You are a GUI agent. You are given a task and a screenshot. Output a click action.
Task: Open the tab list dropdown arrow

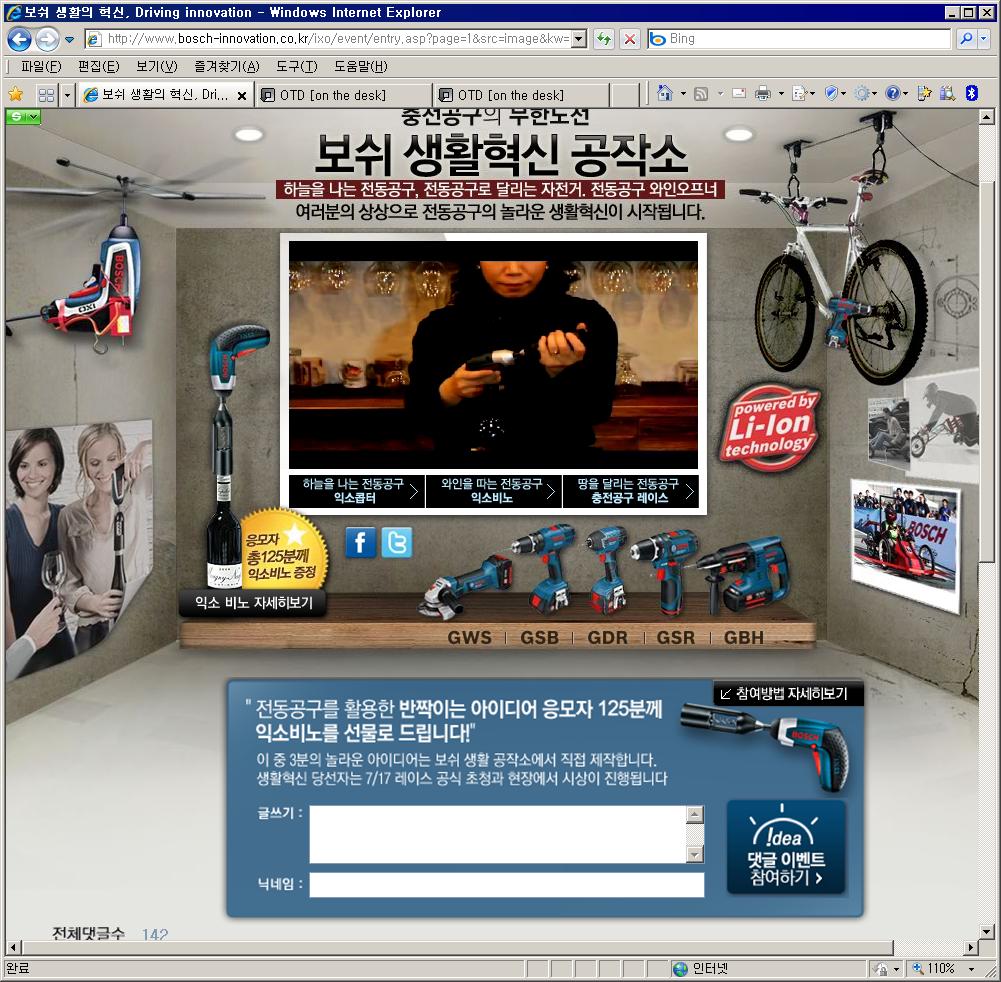(67, 95)
